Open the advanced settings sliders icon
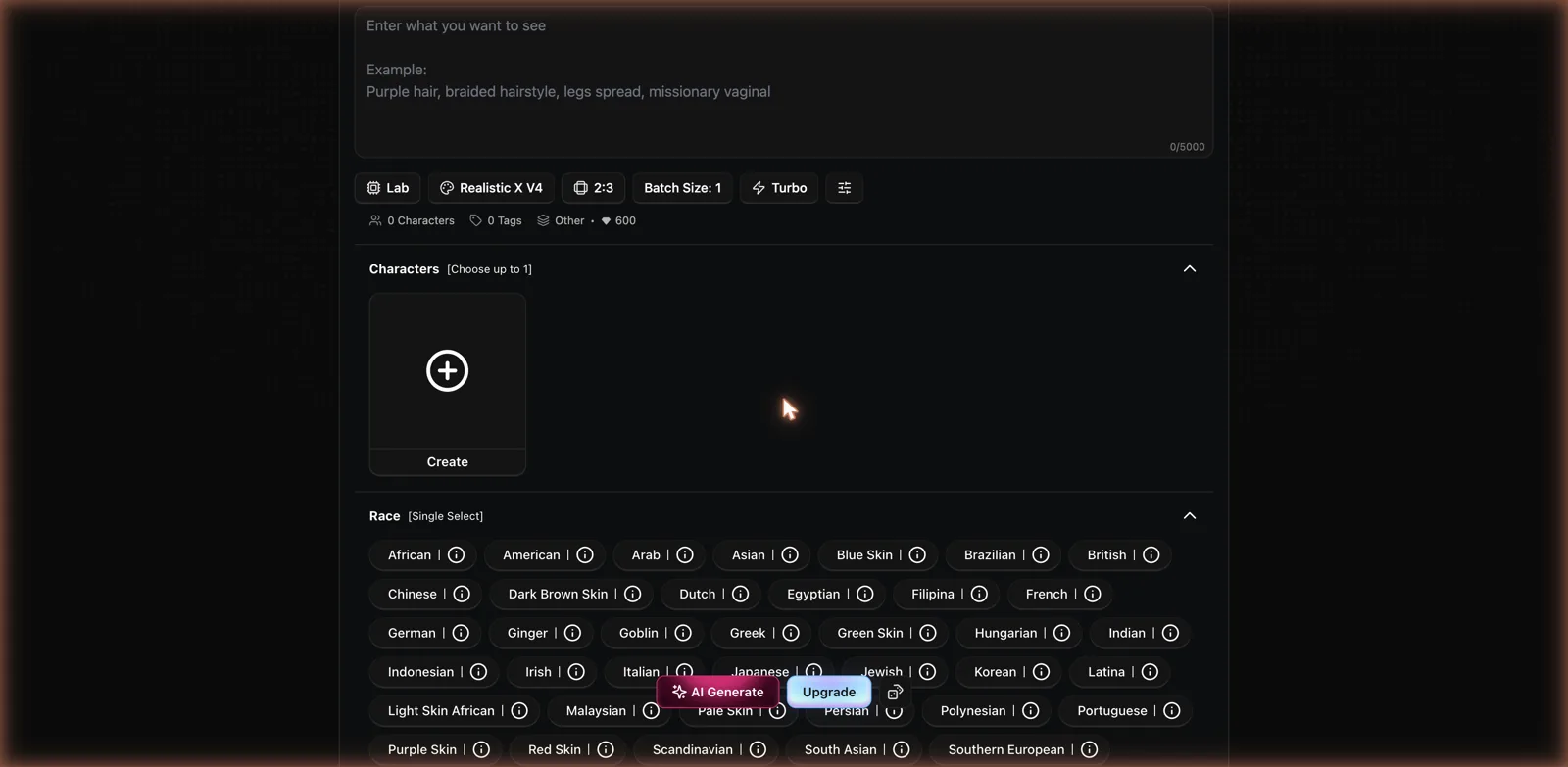The image size is (1568, 767). click(844, 188)
